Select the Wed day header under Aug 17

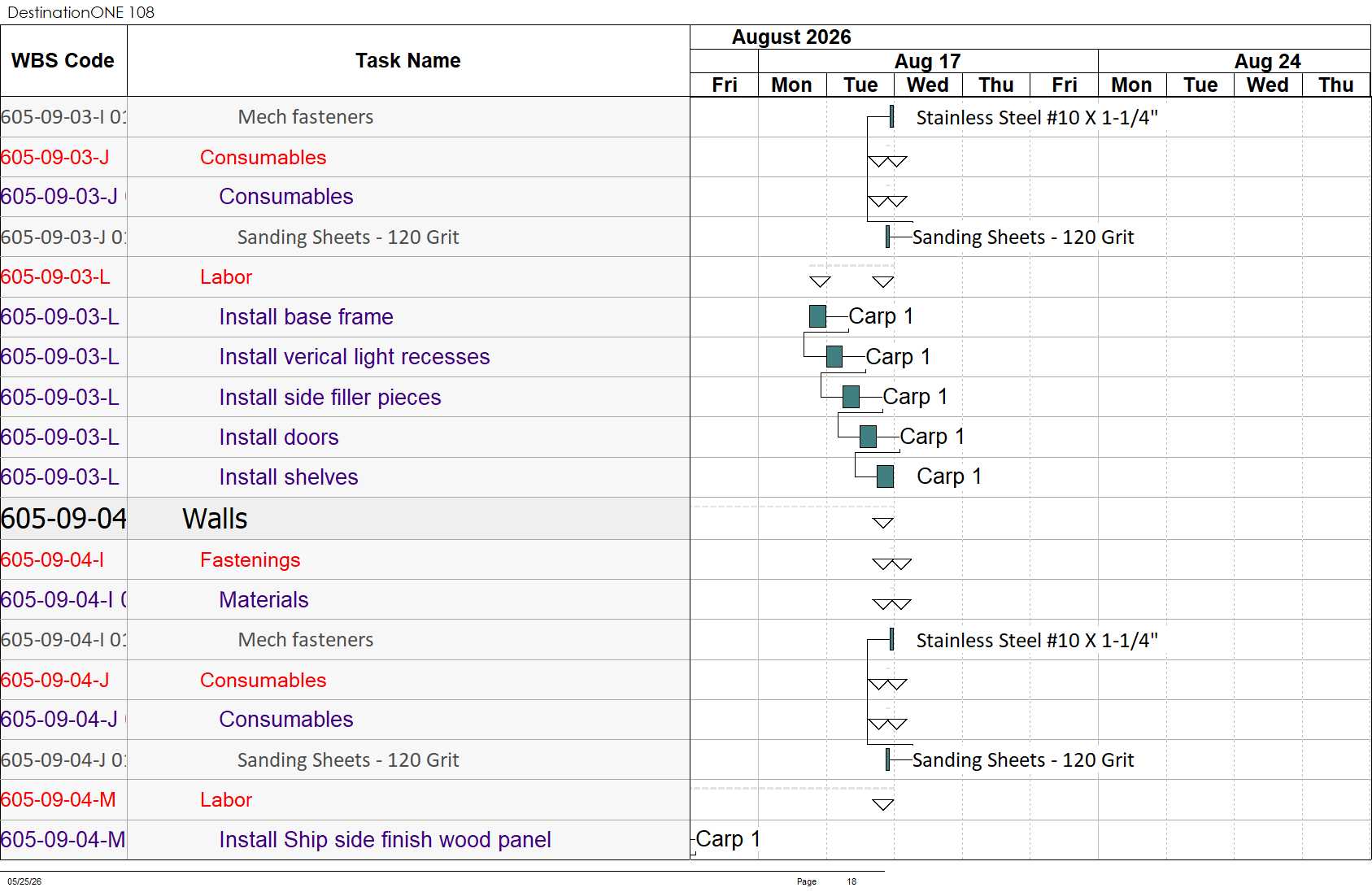click(928, 85)
